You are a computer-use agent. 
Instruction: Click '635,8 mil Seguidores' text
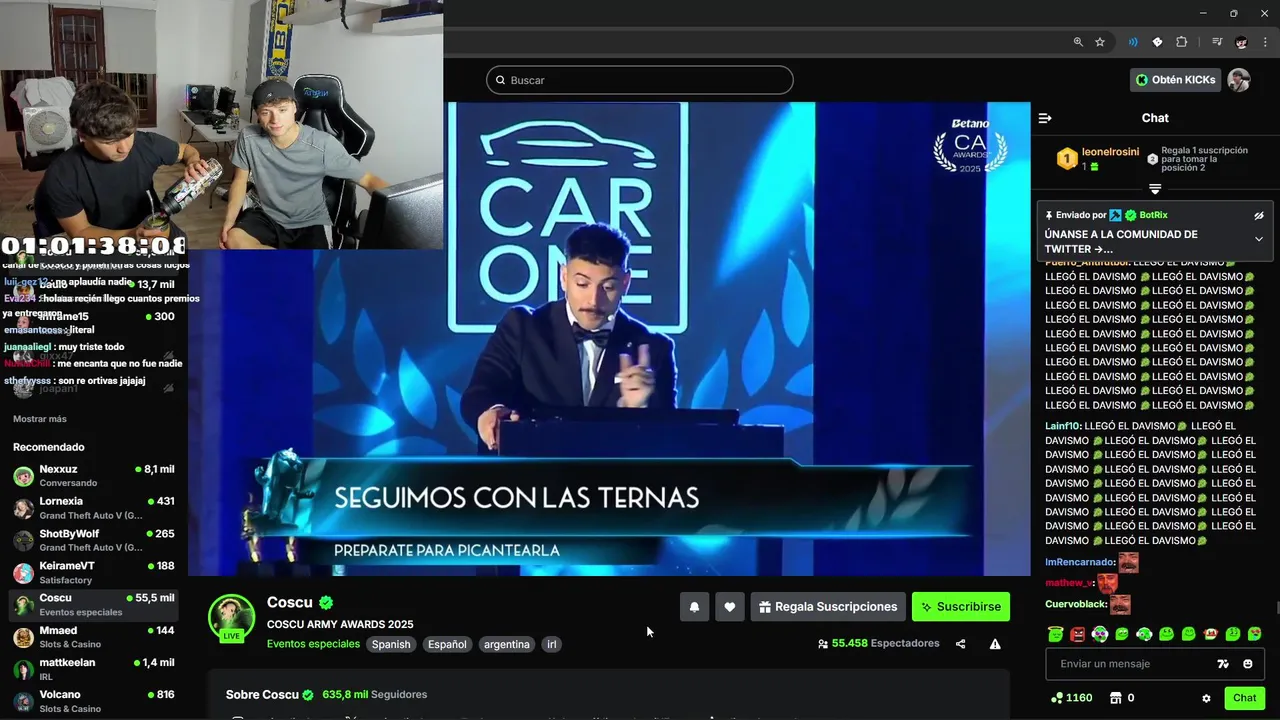click(374, 694)
